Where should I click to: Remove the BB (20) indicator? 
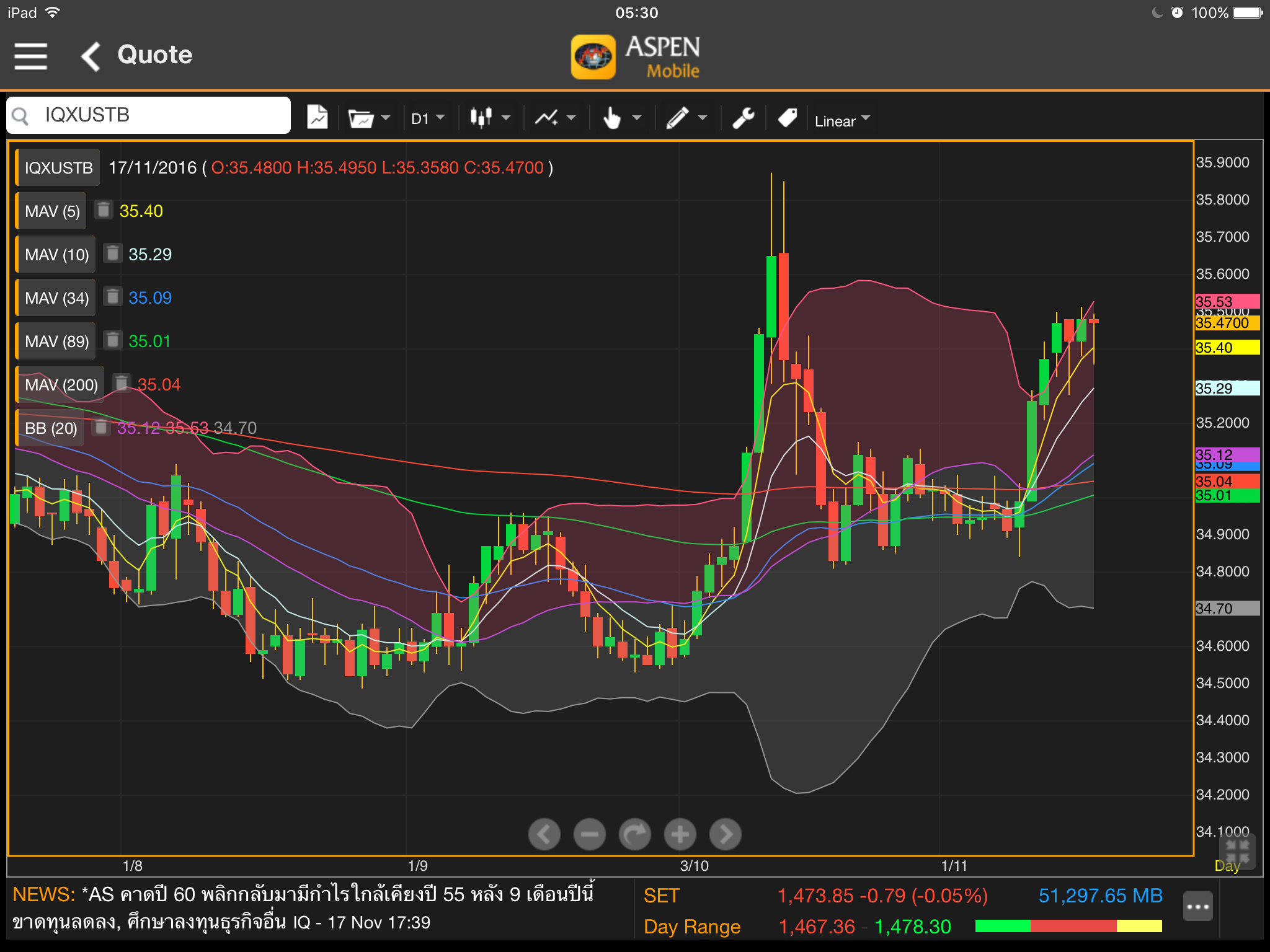click(x=101, y=427)
